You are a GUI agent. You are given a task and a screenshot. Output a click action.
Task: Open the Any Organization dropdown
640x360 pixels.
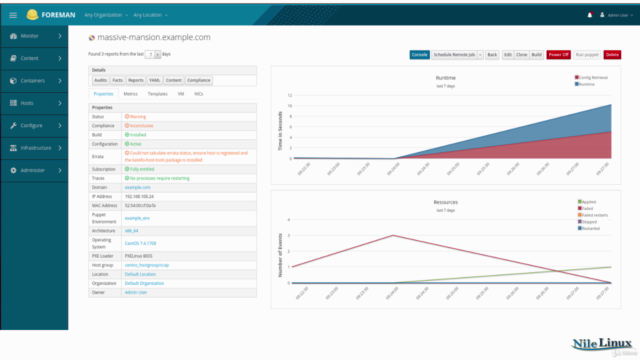pos(106,15)
